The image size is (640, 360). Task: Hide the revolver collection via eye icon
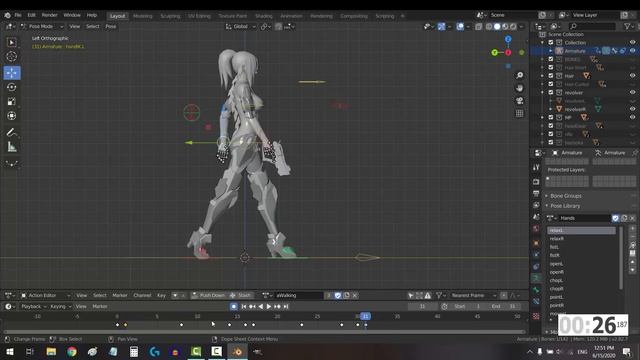632,93
